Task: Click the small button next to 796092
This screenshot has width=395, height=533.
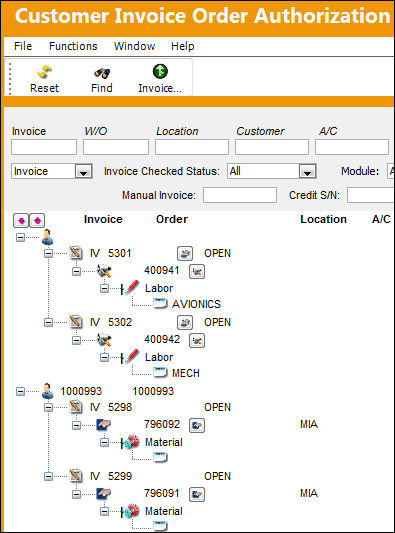Action: pos(197,425)
